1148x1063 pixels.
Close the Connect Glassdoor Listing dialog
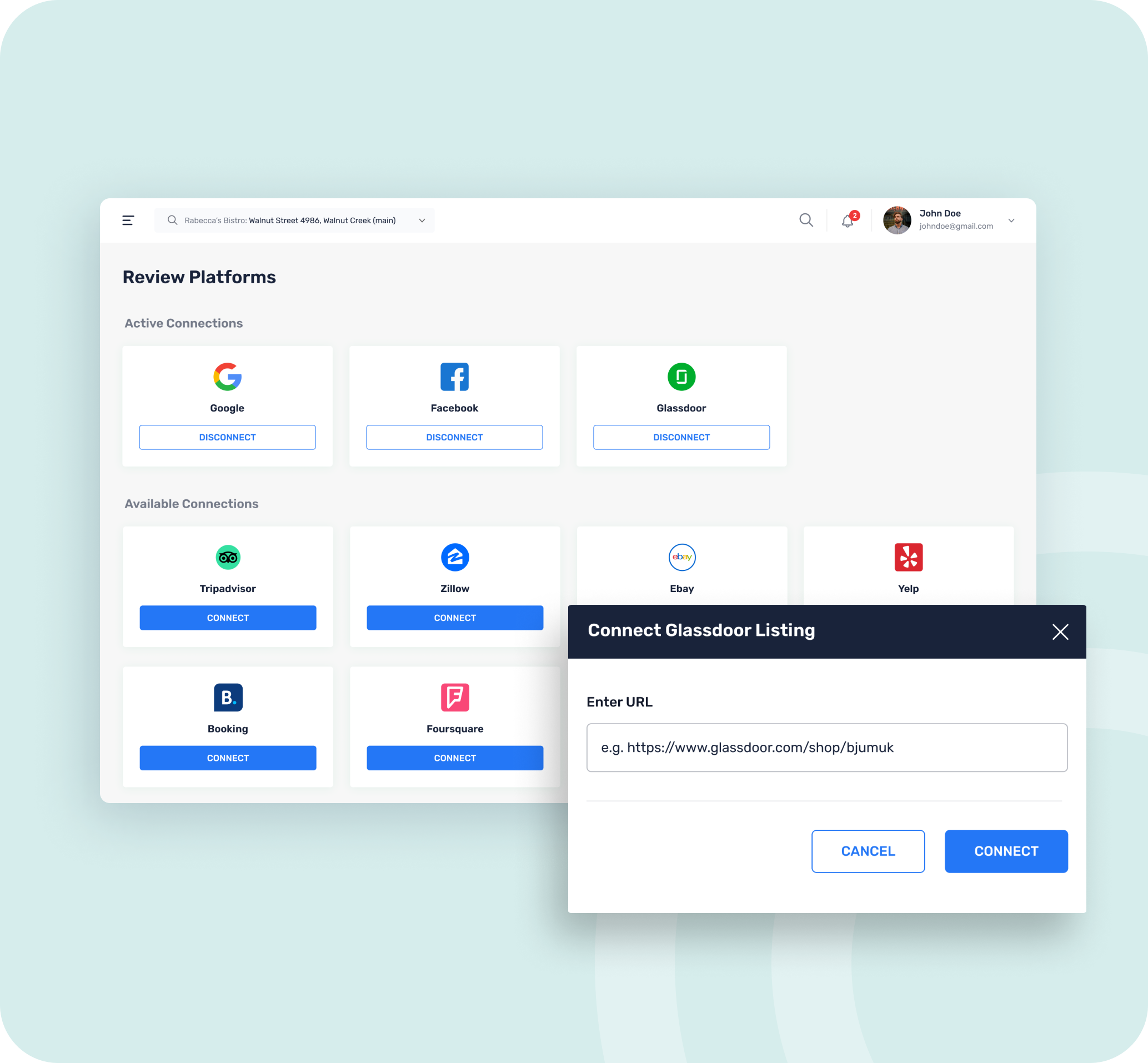1059,631
